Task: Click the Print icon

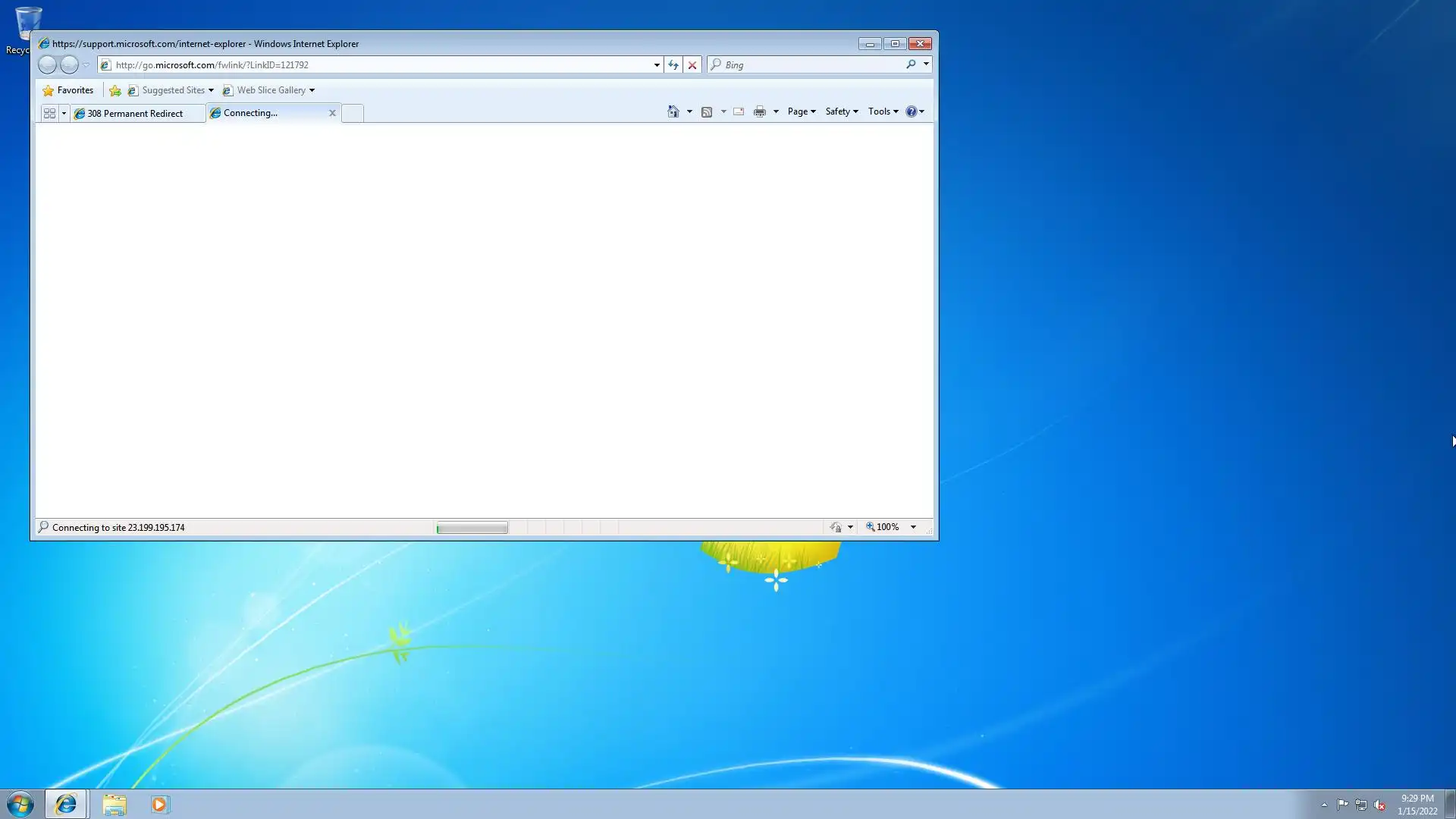Action: 759,111
